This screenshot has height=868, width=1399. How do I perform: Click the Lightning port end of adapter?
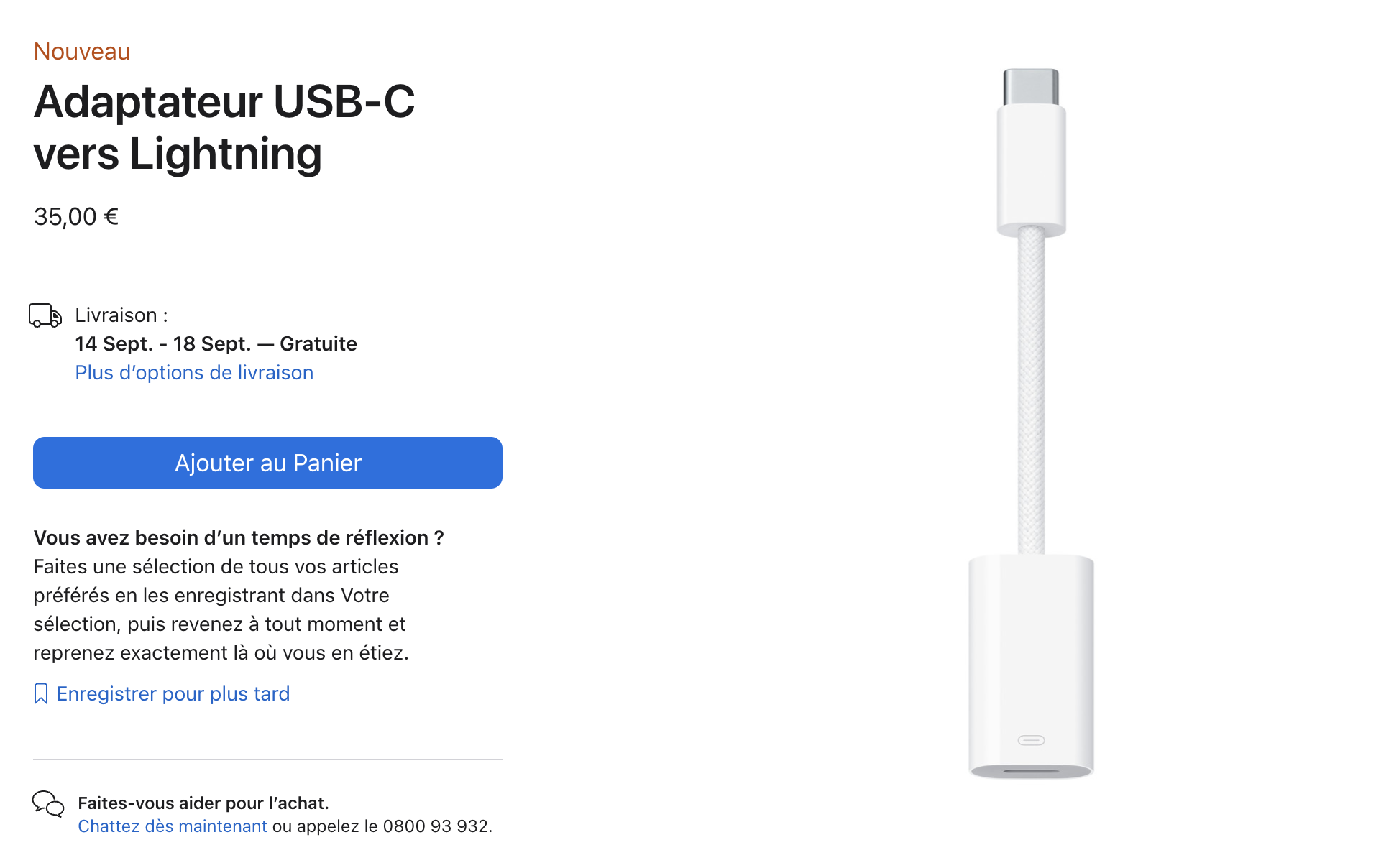click(x=1031, y=666)
